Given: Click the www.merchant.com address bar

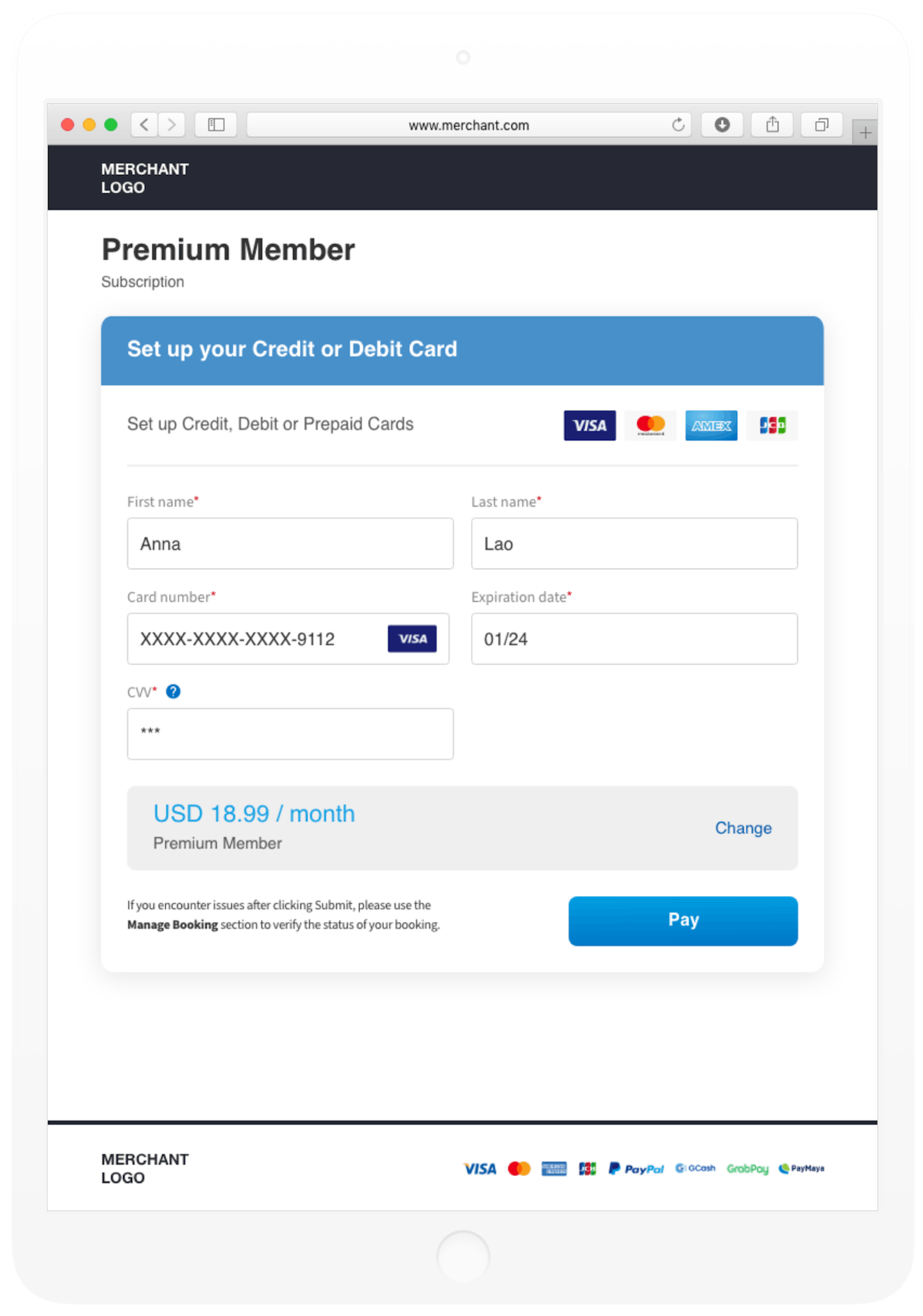Looking at the screenshot, I should tap(468, 125).
